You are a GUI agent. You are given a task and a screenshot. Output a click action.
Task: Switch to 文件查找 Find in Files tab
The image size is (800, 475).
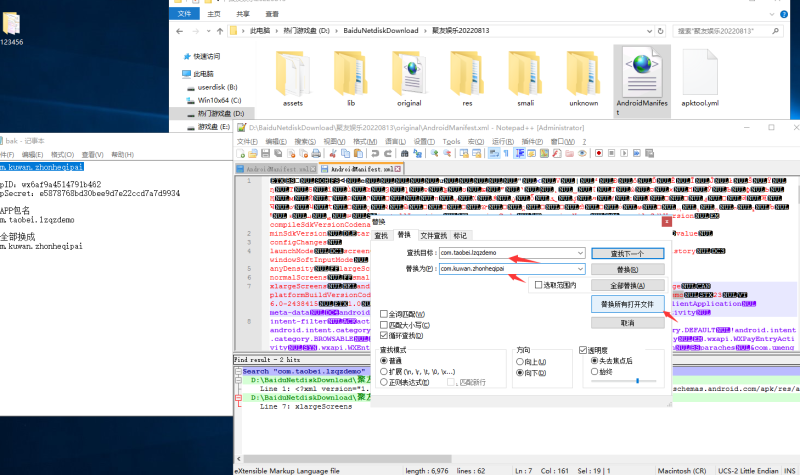click(433, 236)
